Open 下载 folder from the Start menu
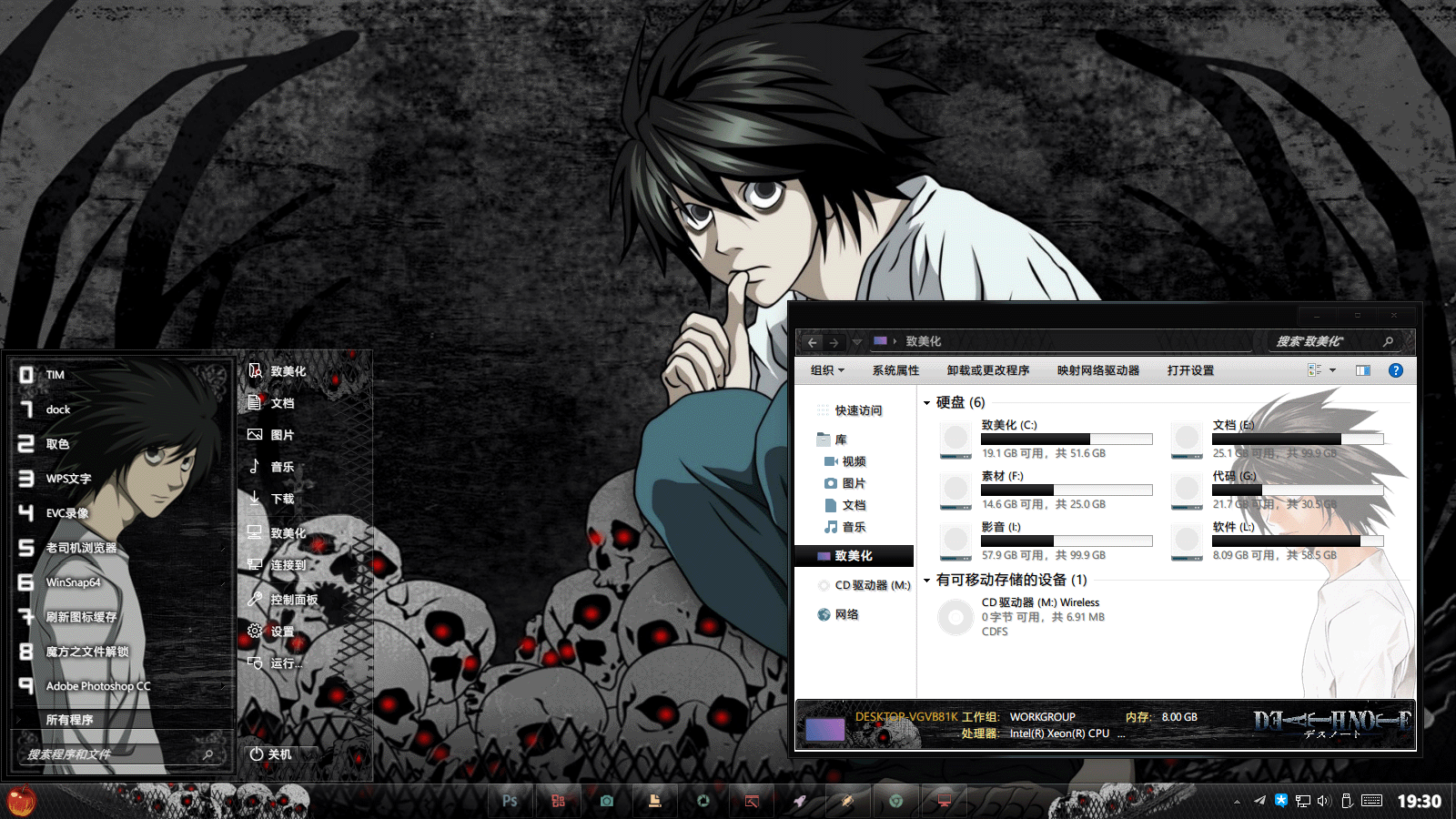 click(271, 499)
